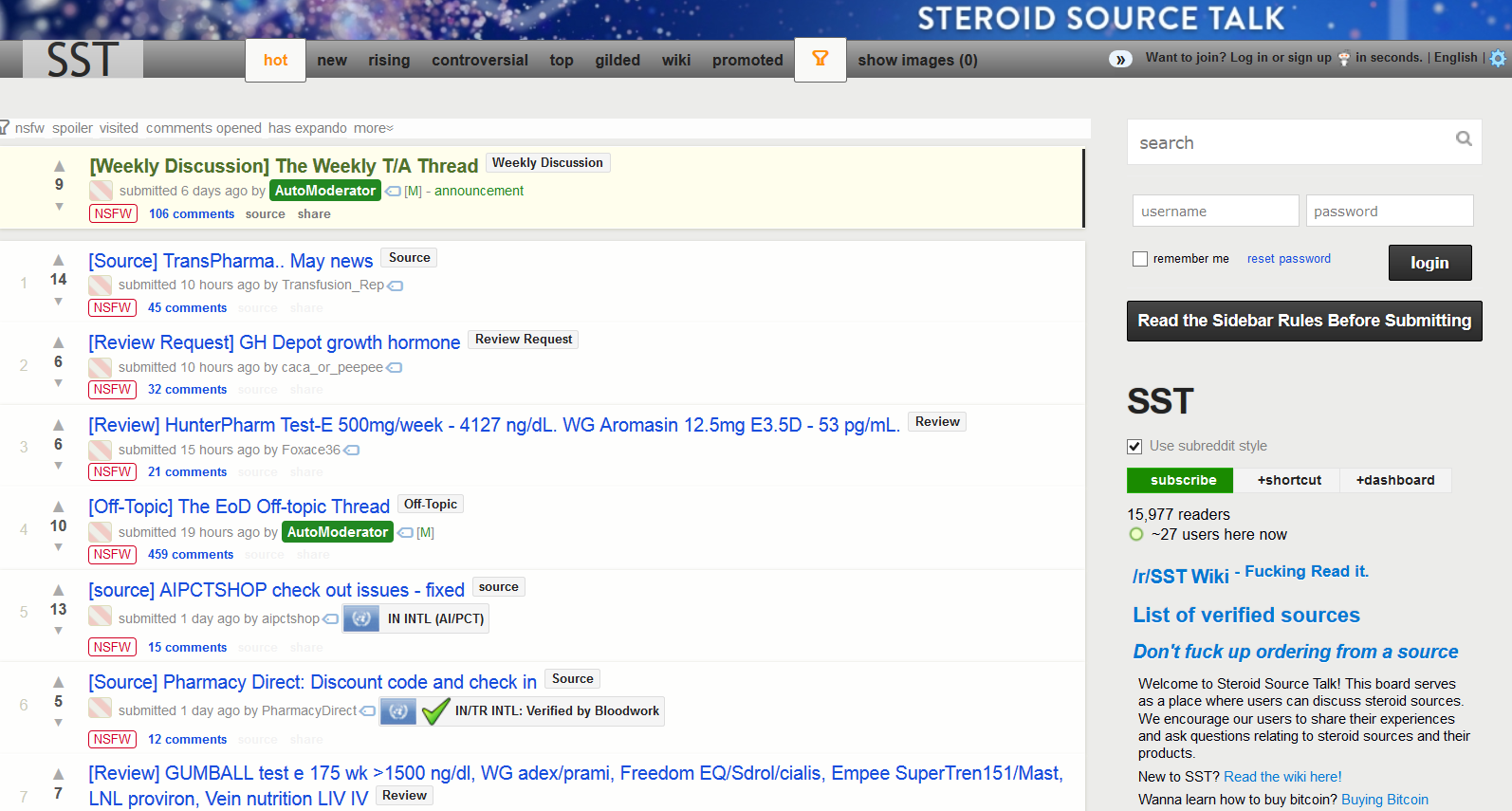Toggle the spoiler filter
This screenshot has height=811, width=1512.
[x=73, y=128]
